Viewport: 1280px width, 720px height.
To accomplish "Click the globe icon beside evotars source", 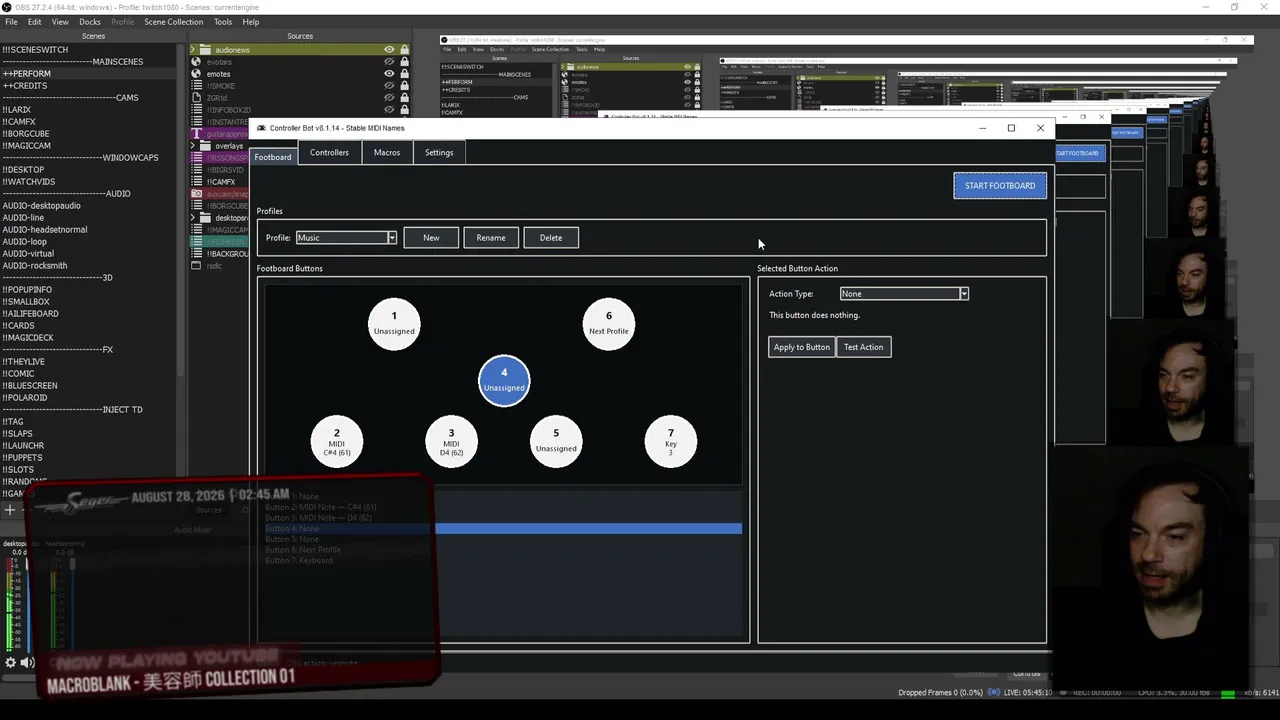I will (x=196, y=62).
